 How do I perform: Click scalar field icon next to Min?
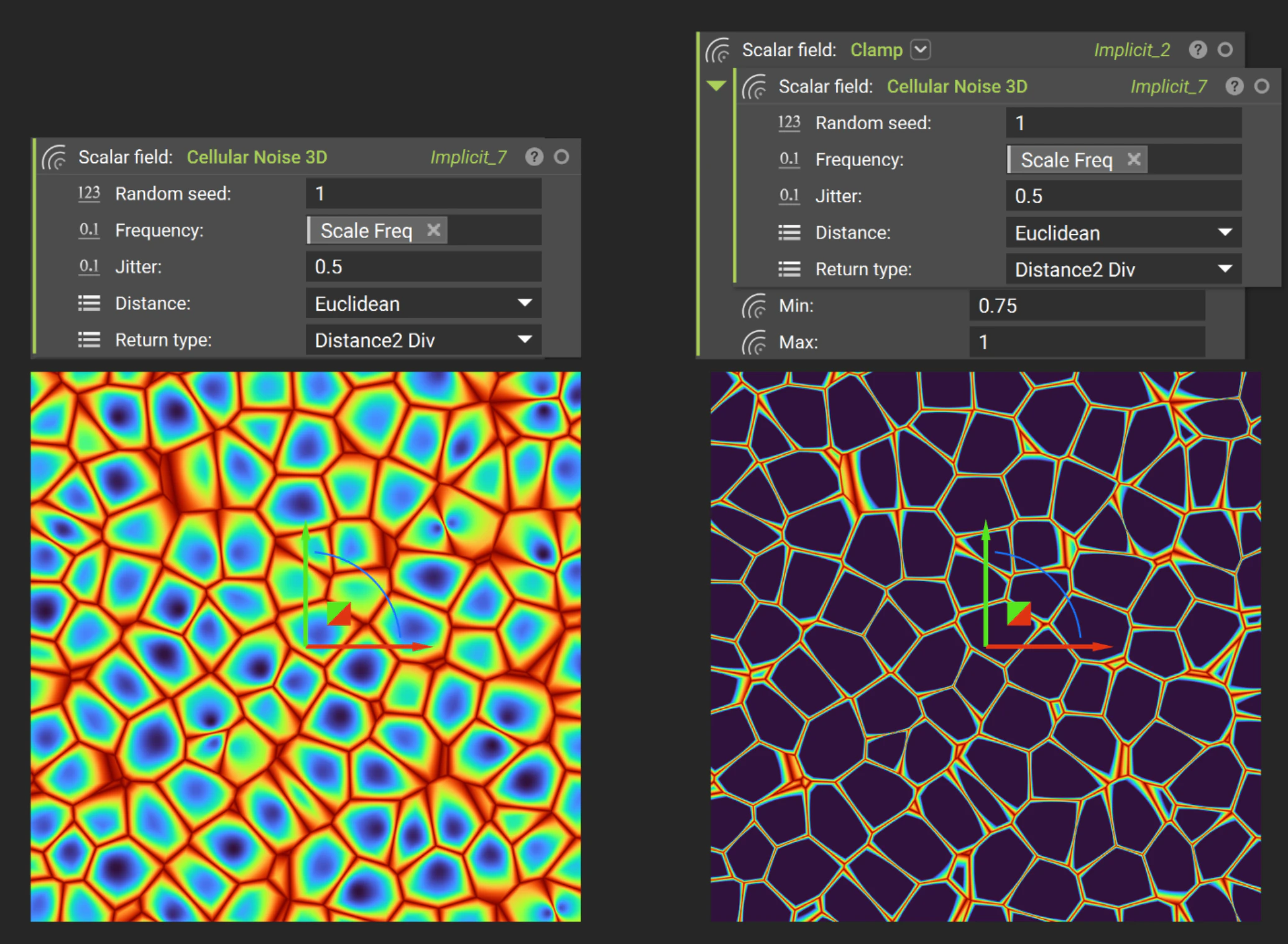(754, 306)
